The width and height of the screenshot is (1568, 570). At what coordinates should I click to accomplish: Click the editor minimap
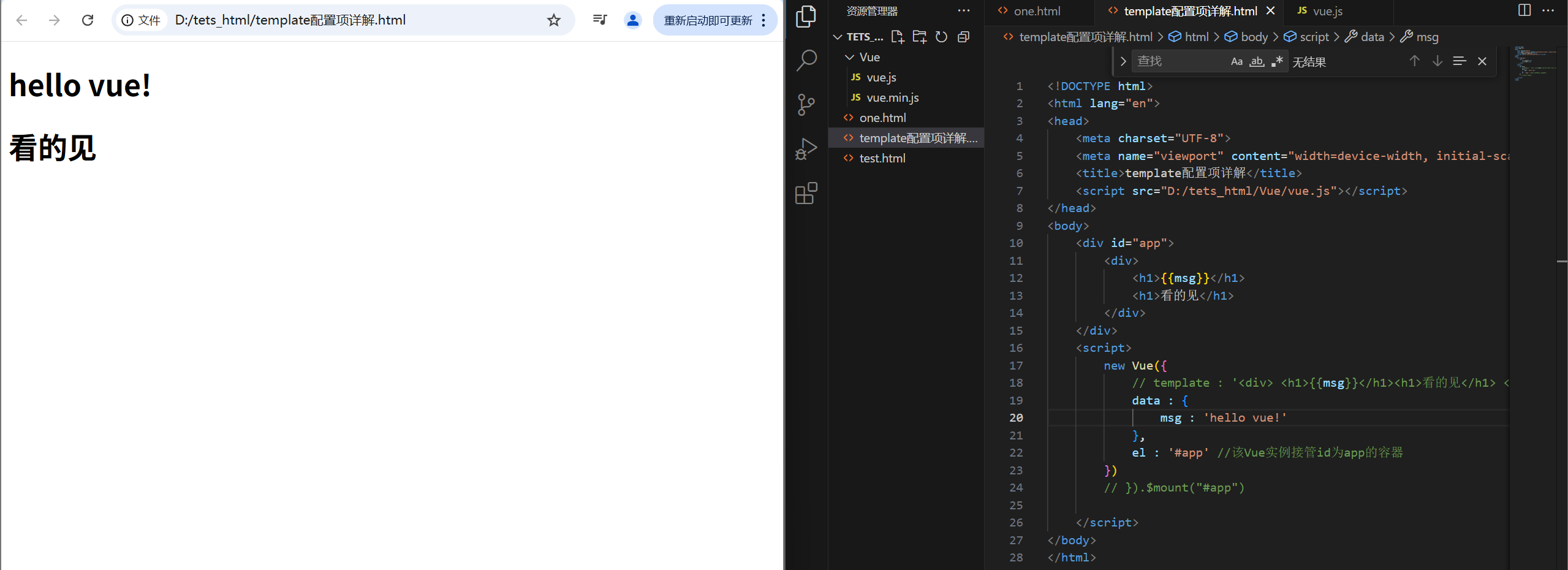[1535, 64]
